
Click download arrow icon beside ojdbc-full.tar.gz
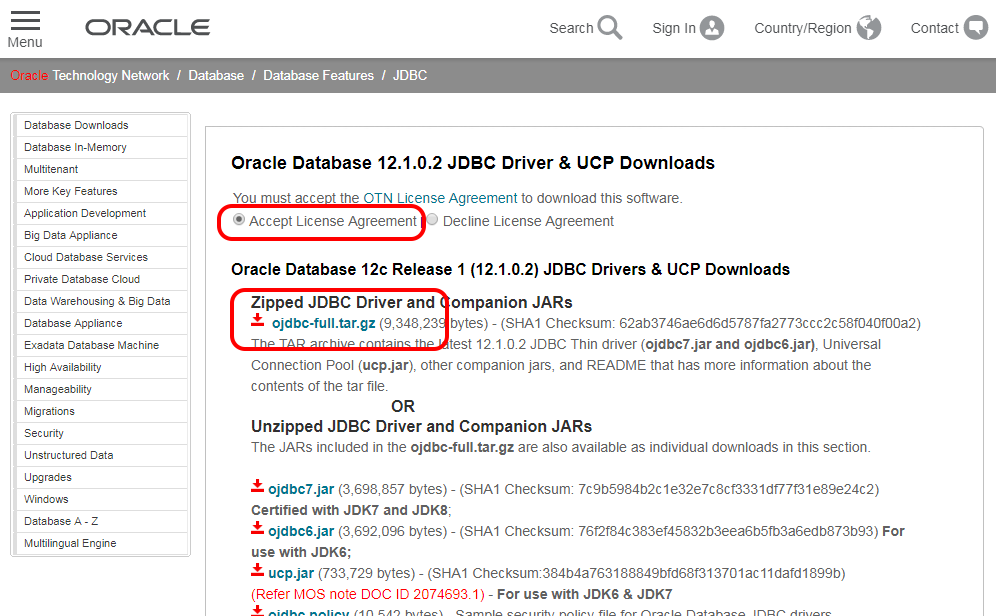coord(257,320)
